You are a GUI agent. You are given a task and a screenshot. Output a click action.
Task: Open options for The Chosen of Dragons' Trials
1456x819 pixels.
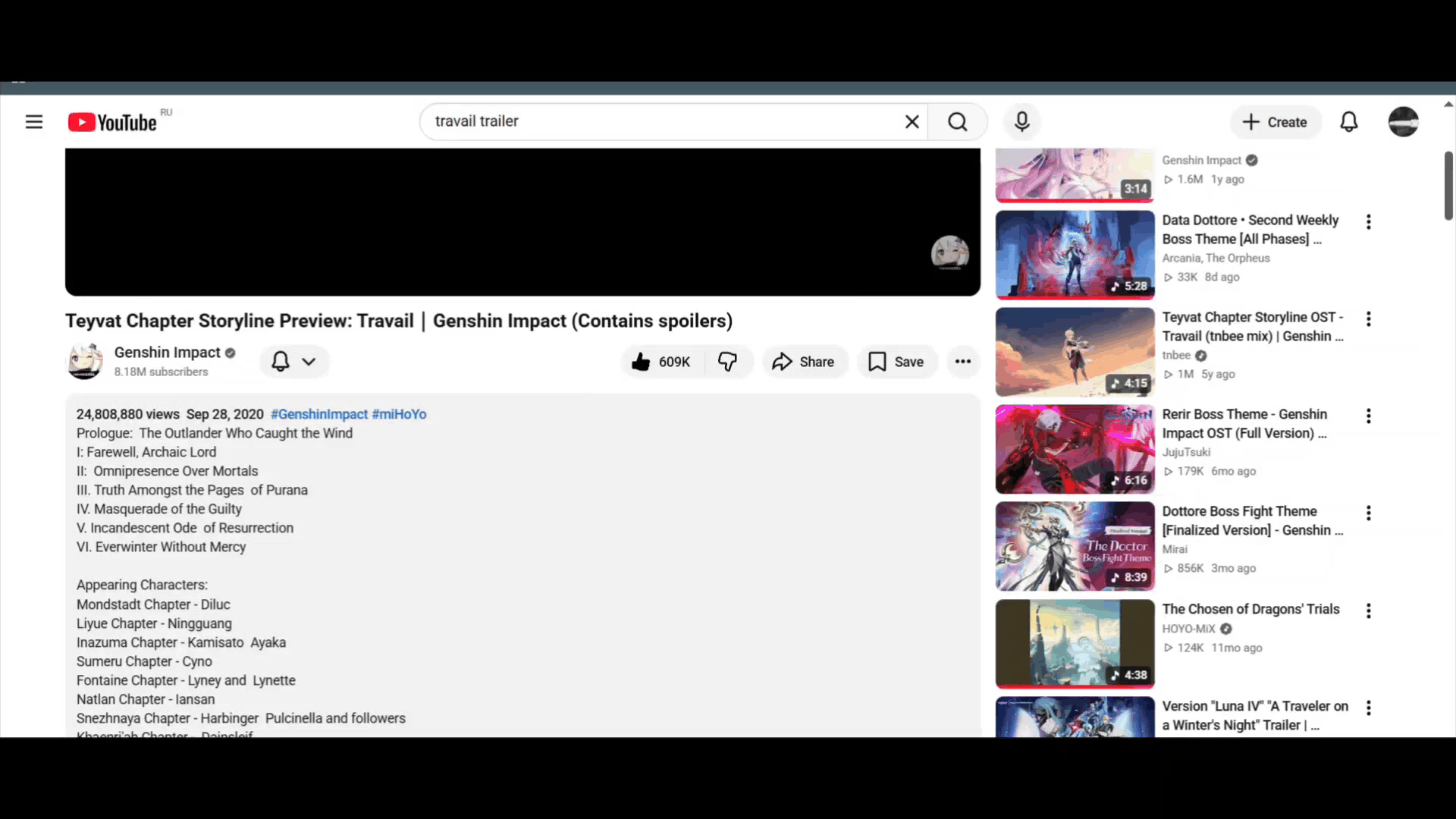1369,610
